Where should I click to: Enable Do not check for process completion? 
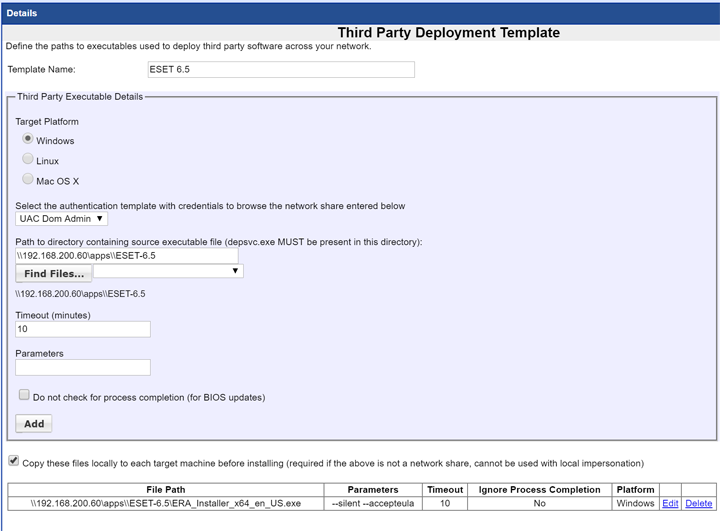[x=24, y=396]
